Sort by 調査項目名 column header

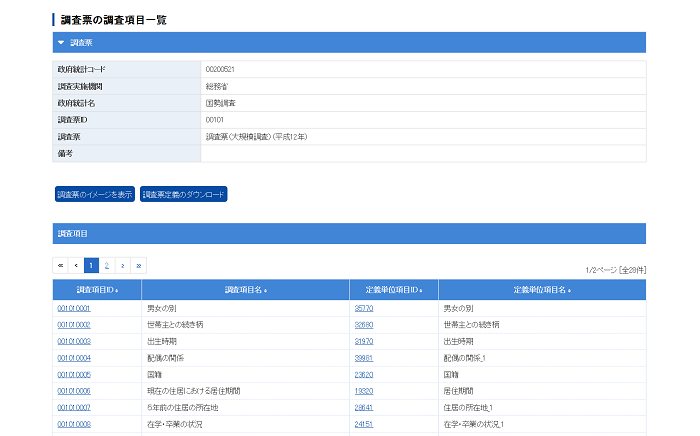[x=246, y=290]
